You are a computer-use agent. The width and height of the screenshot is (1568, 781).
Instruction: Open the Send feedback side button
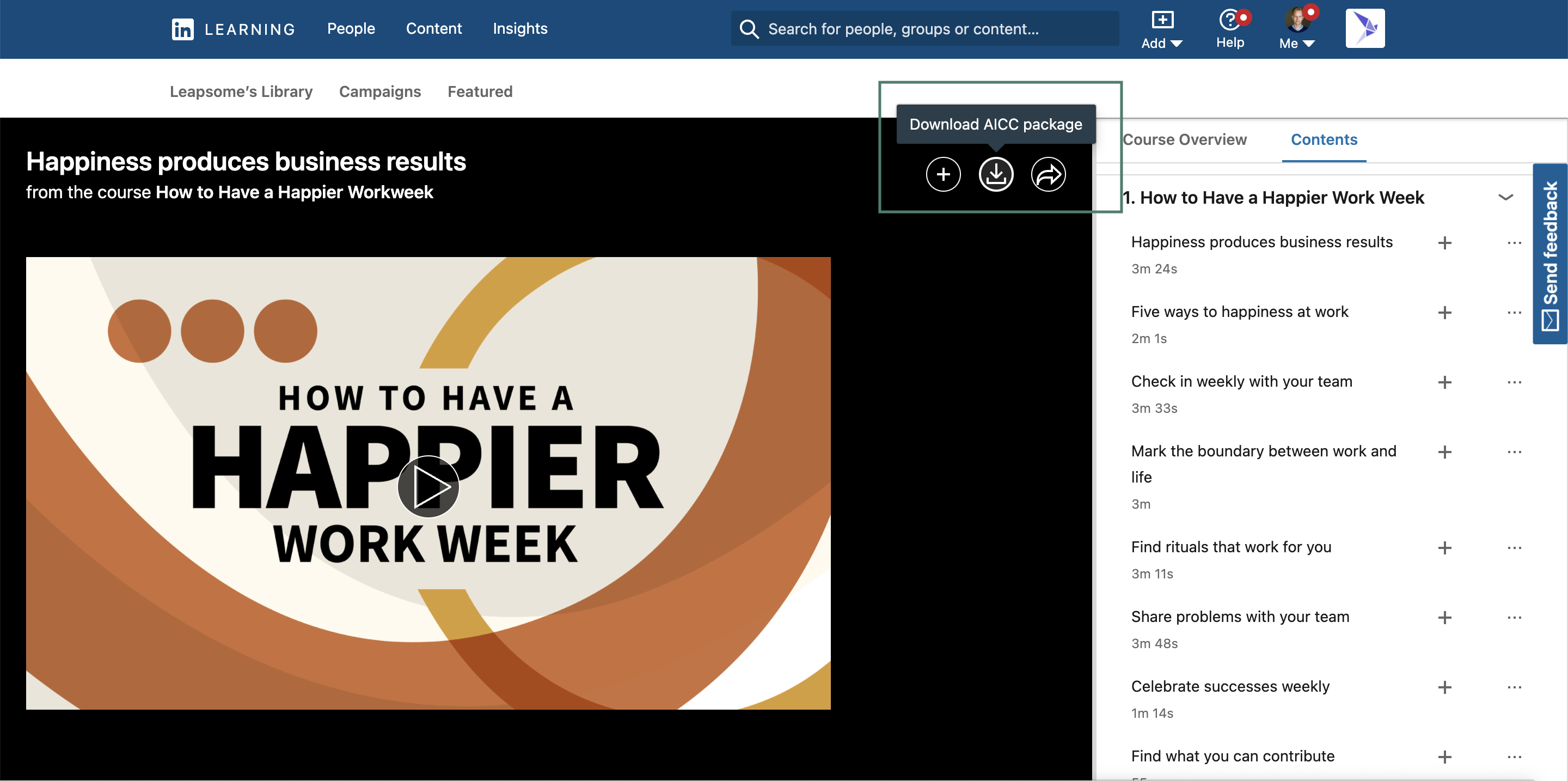click(x=1549, y=253)
